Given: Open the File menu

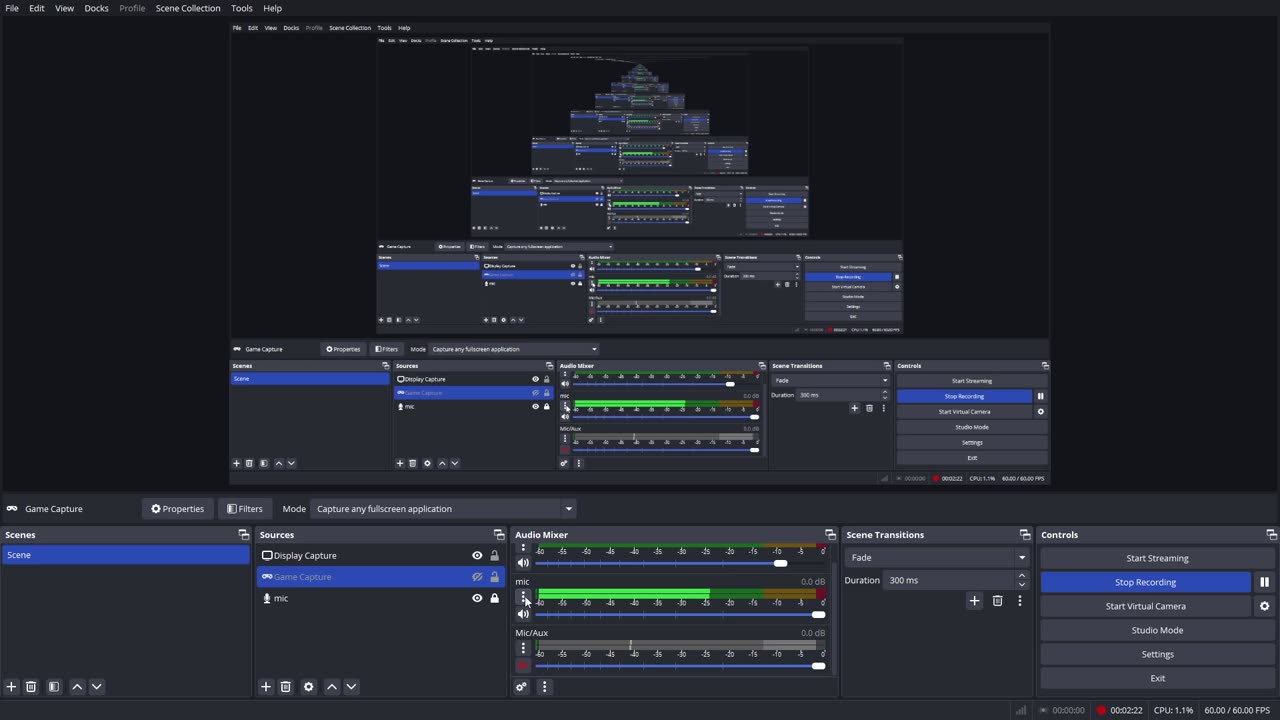Looking at the screenshot, I should [12, 8].
